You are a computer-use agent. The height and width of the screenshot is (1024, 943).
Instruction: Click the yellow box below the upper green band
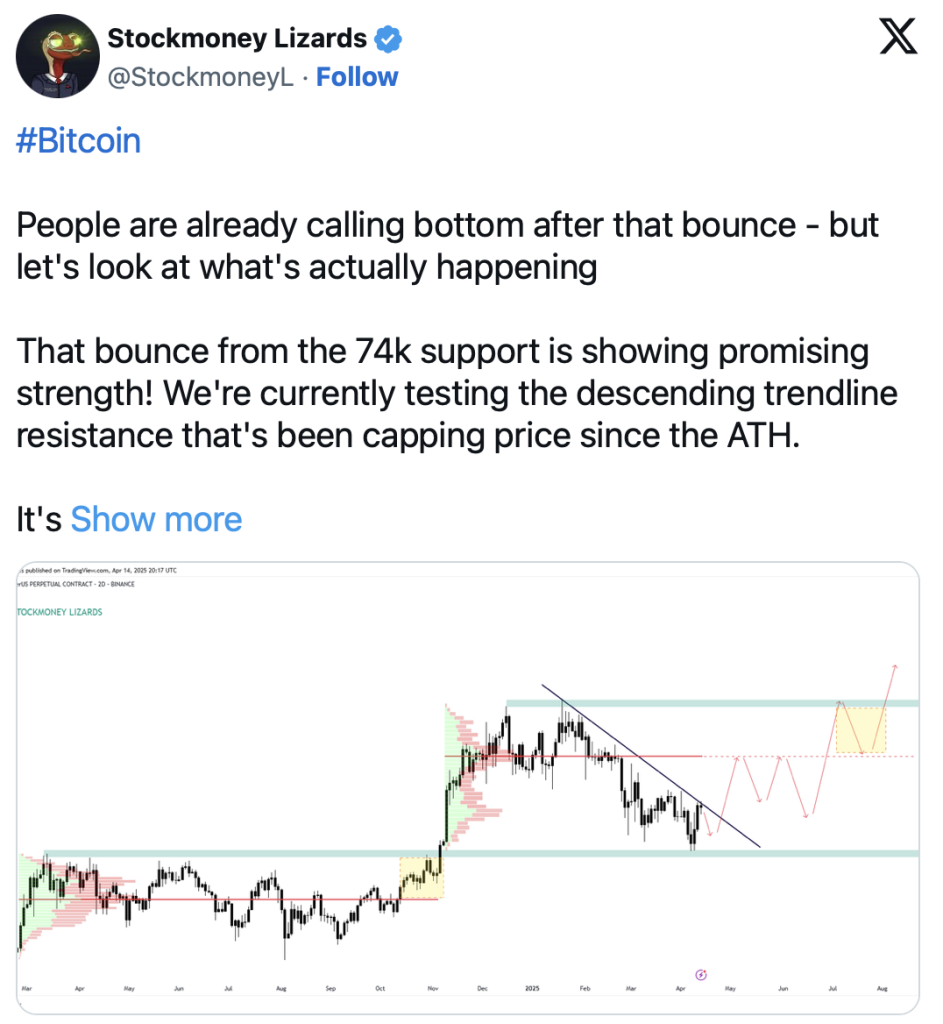point(861,730)
